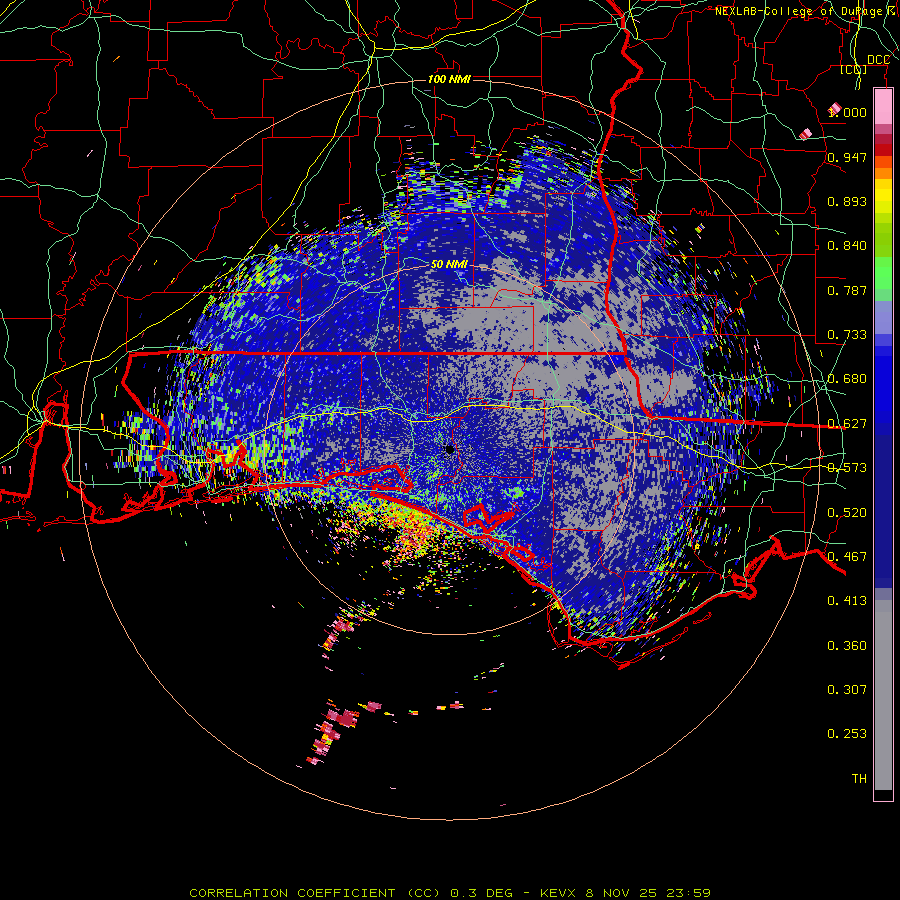
Task: Click the 0.840 scale value
Action: [847, 246]
